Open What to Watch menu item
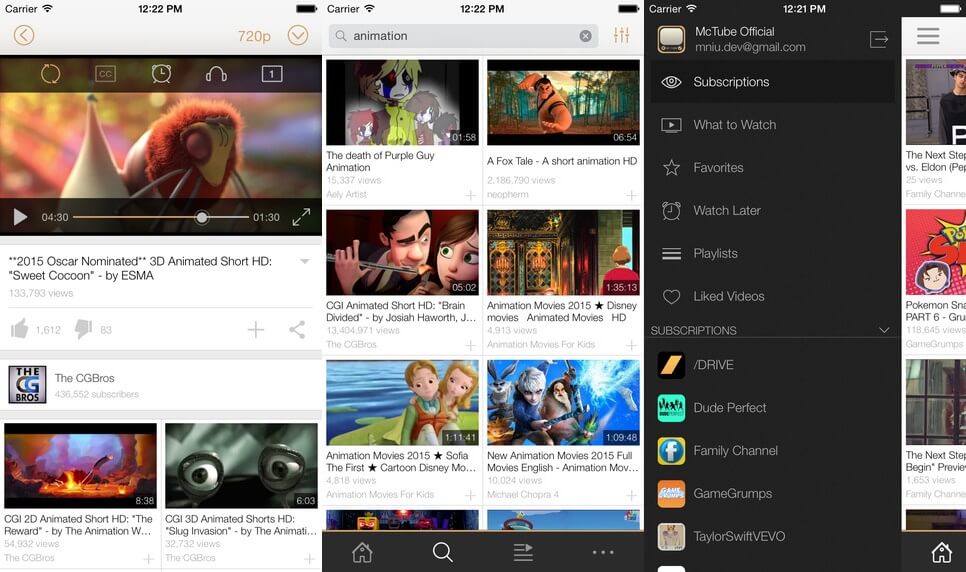966x572 pixels. pyautogui.click(x=773, y=125)
